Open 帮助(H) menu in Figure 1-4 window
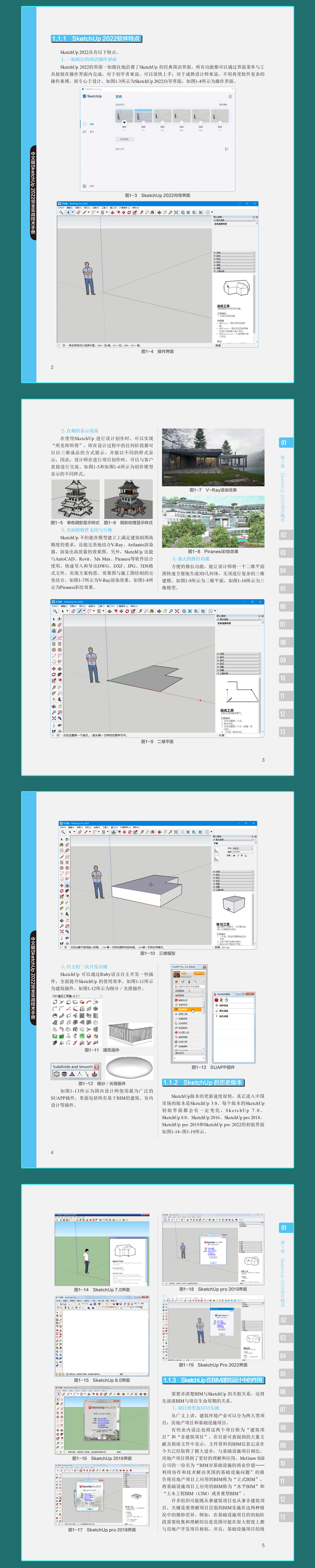Image resolution: width=315 pixels, height=1568 pixels. pyautogui.click(x=136, y=208)
